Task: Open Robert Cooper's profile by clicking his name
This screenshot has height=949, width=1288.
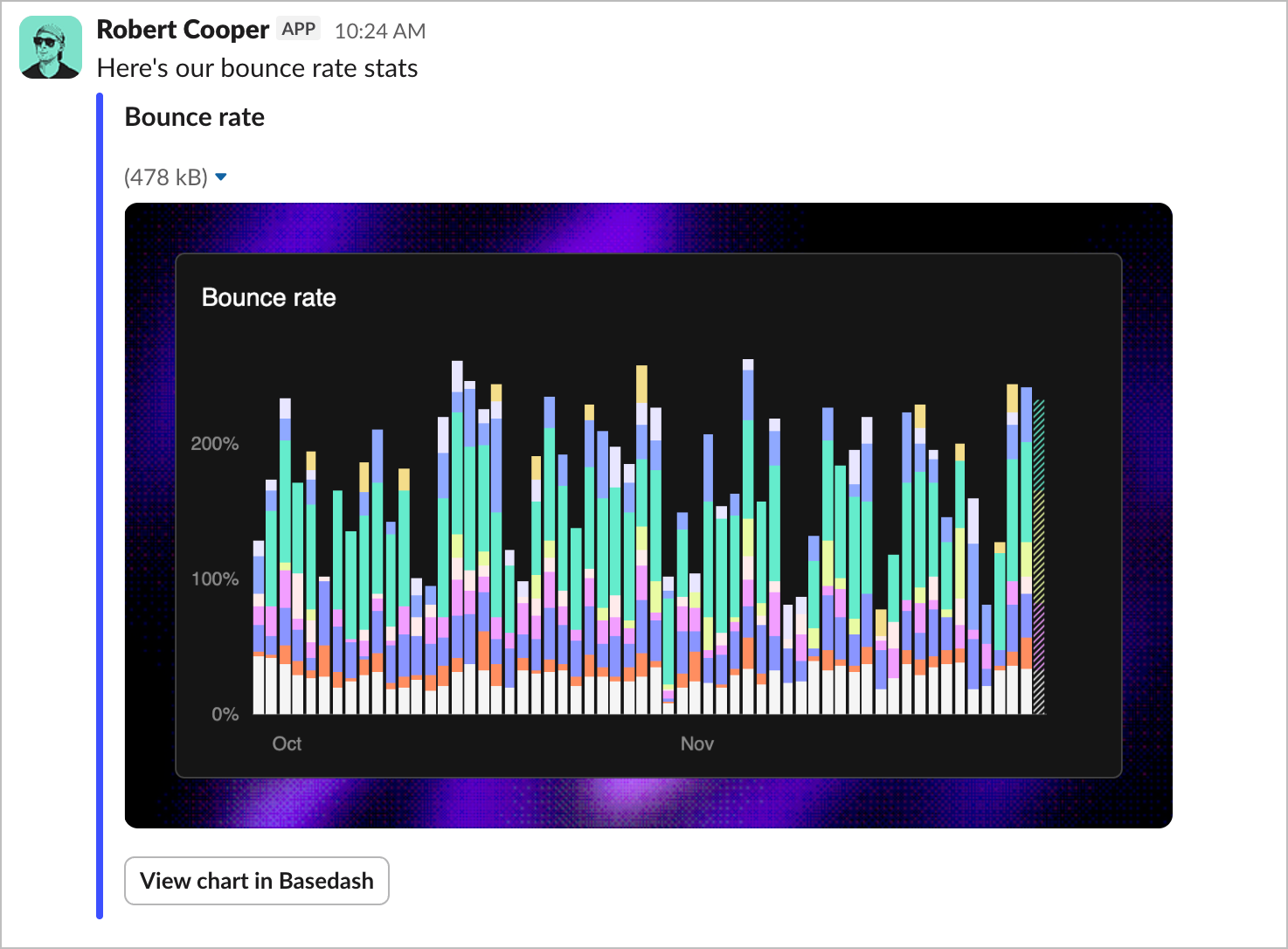Action: click(x=183, y=29)
